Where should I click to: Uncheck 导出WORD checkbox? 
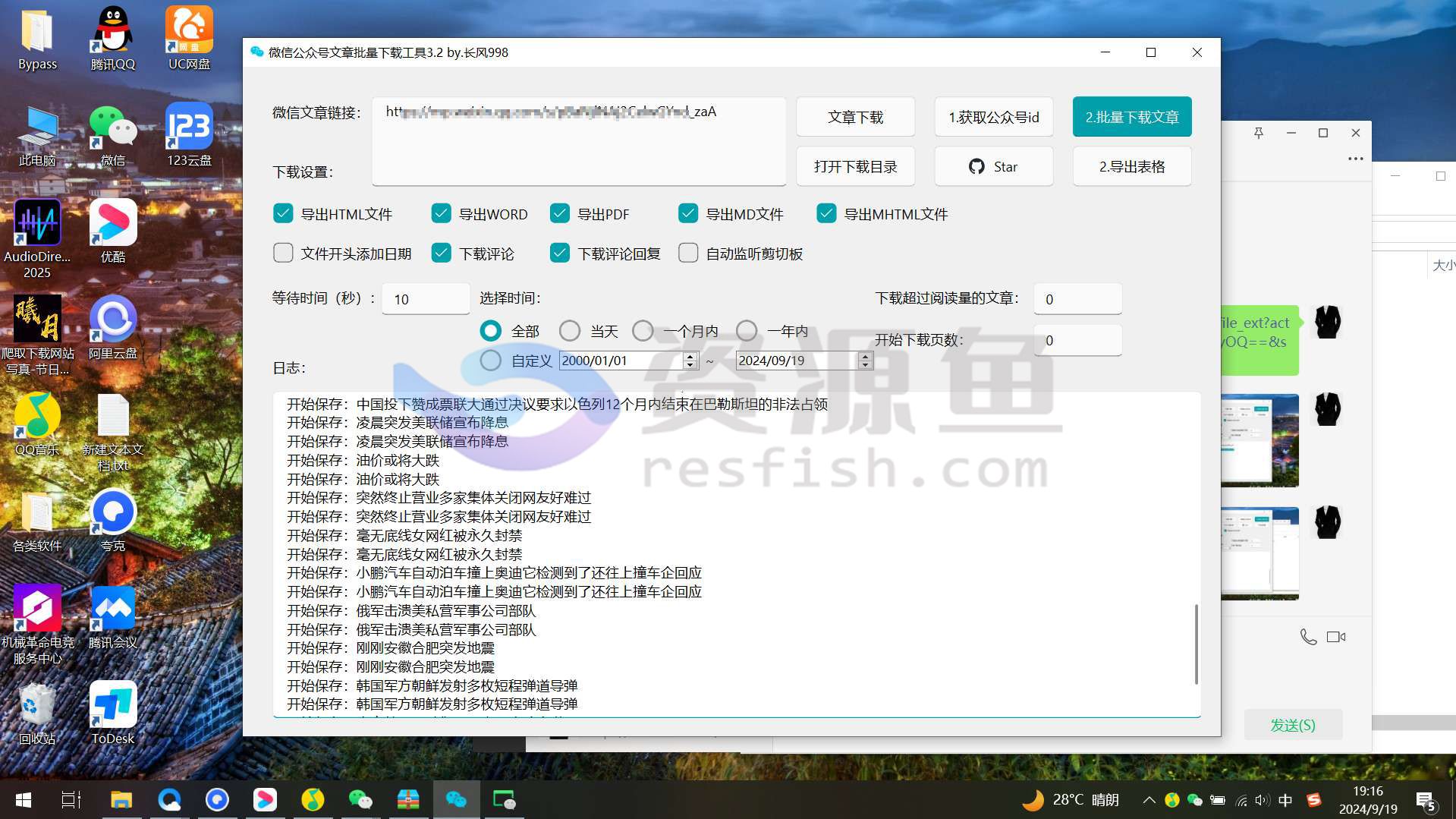point(442,214)
